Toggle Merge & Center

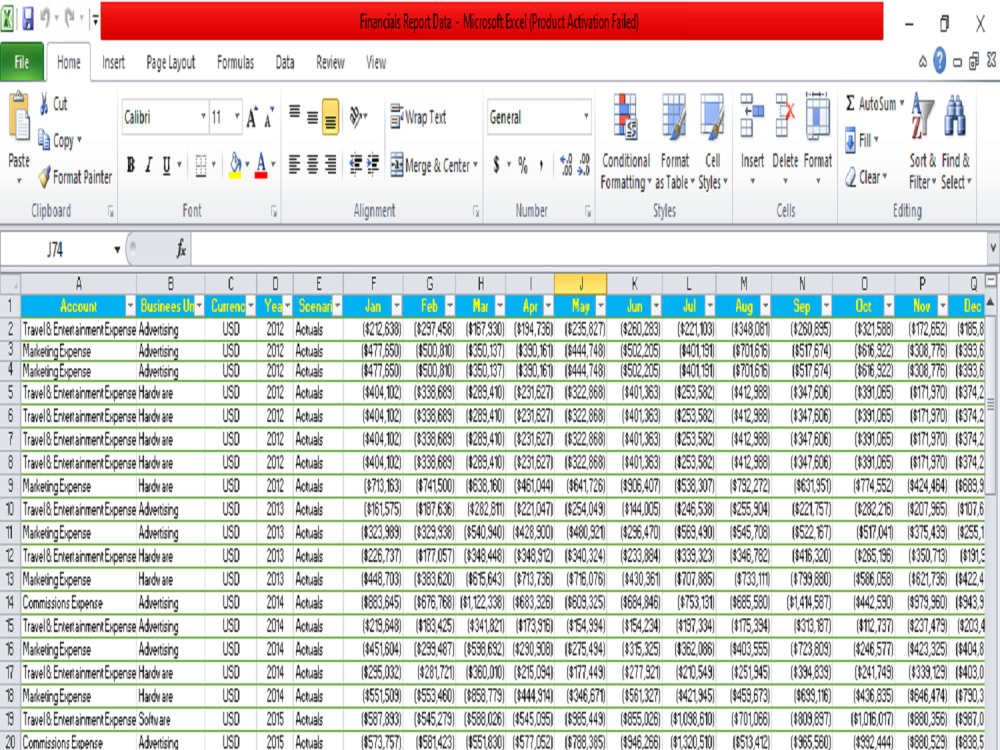430,165
